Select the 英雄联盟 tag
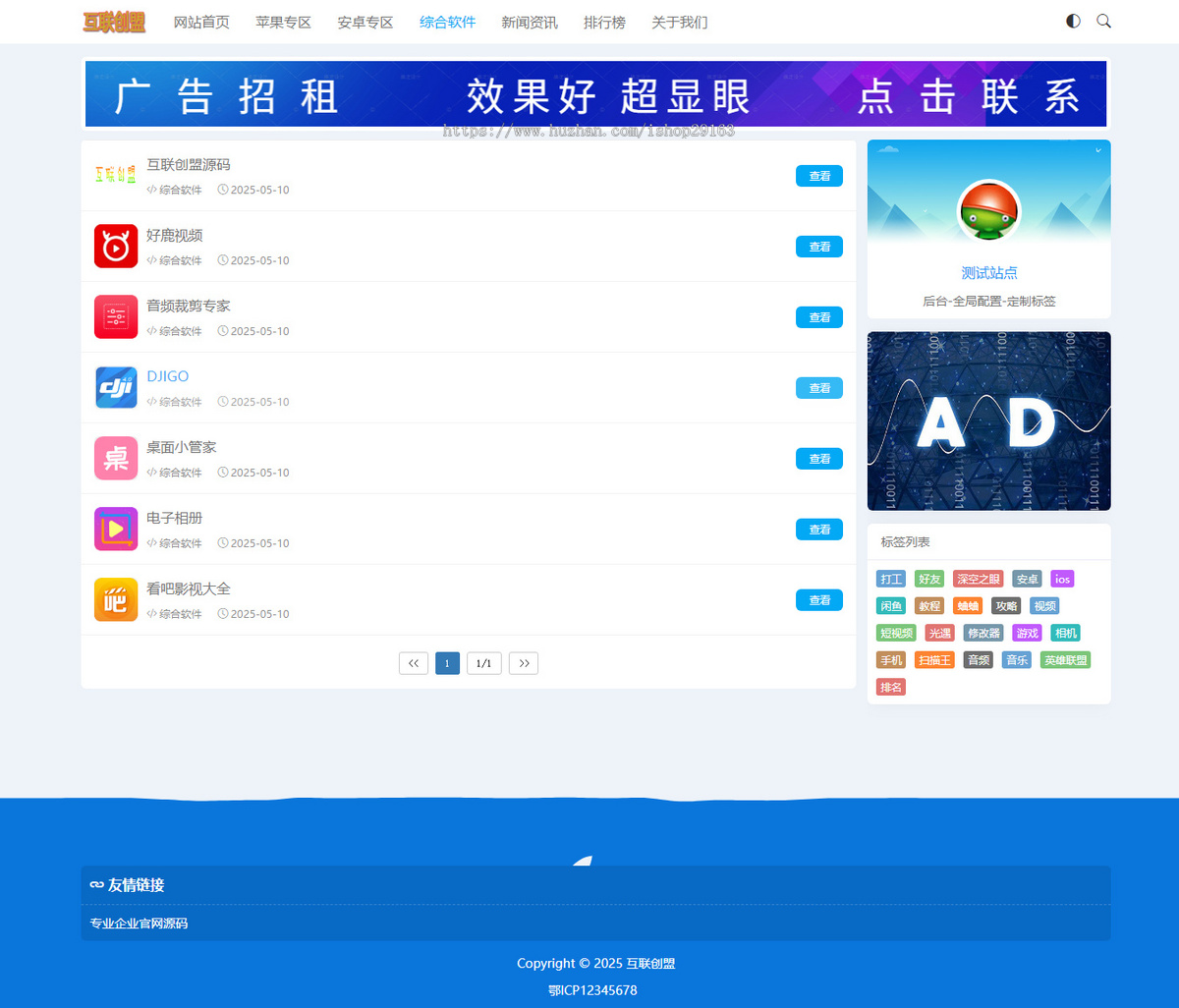The image size is (1179, 1008). 1065,660
